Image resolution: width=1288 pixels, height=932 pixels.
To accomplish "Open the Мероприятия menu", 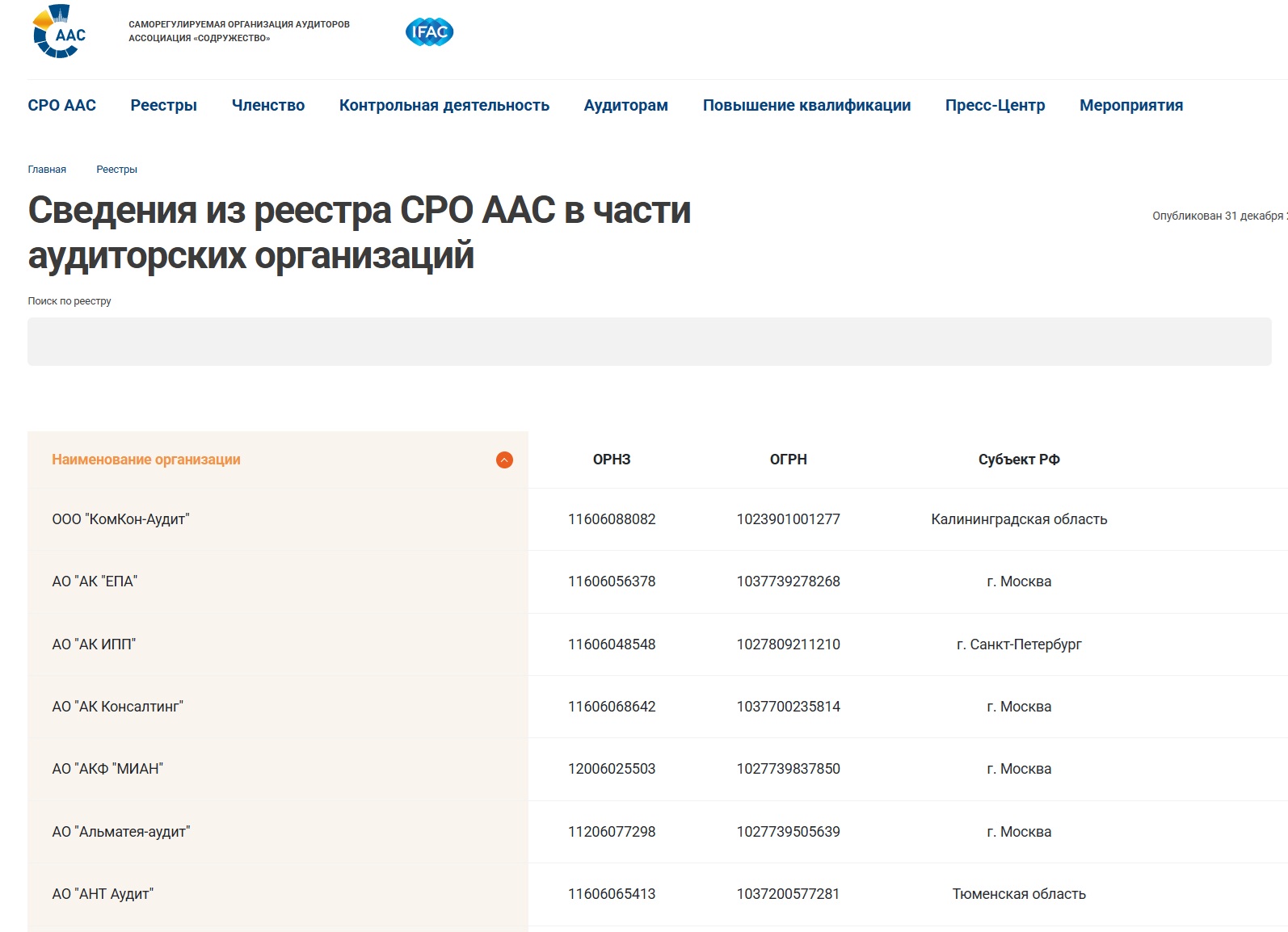I will (1131, 105).
